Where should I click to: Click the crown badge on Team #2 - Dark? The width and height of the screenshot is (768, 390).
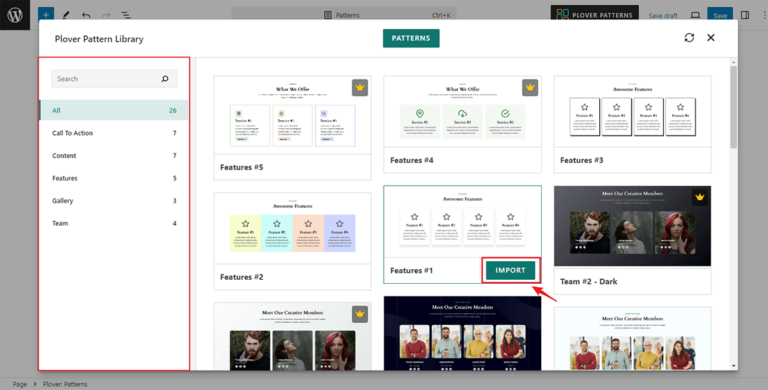tap(699, 197)
